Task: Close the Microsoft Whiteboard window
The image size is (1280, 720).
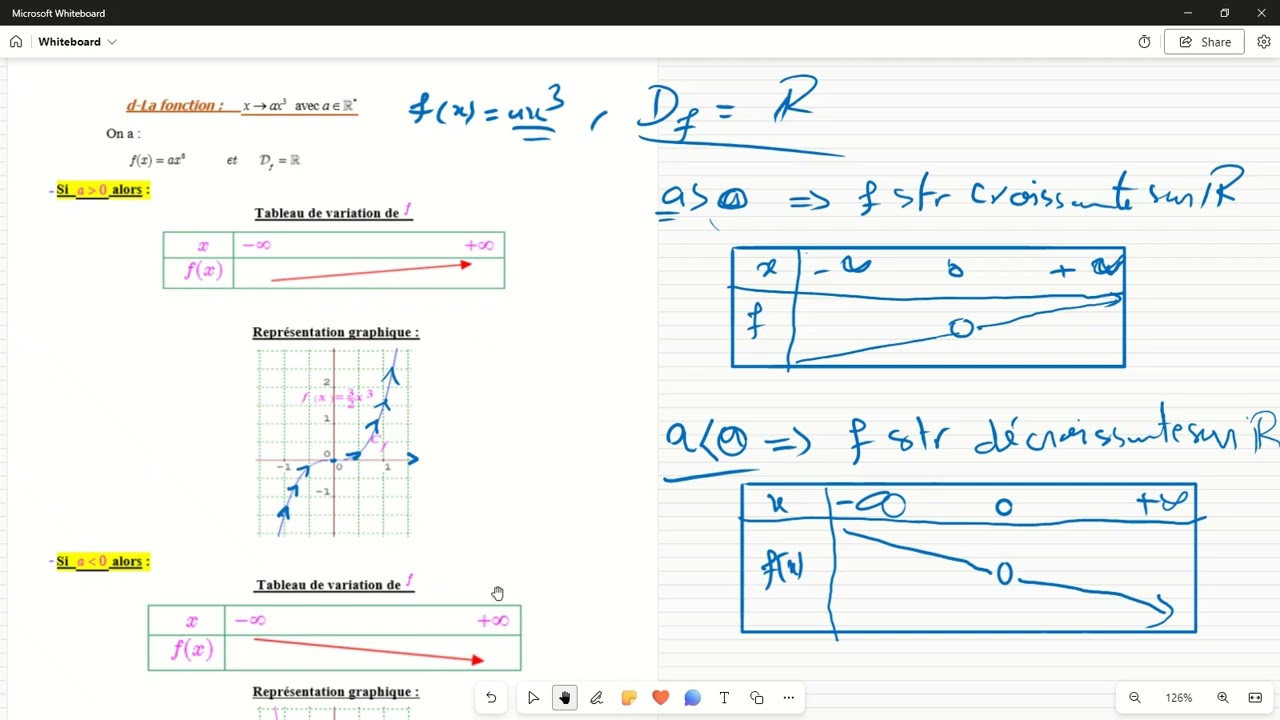Action: coord(1261,13)
